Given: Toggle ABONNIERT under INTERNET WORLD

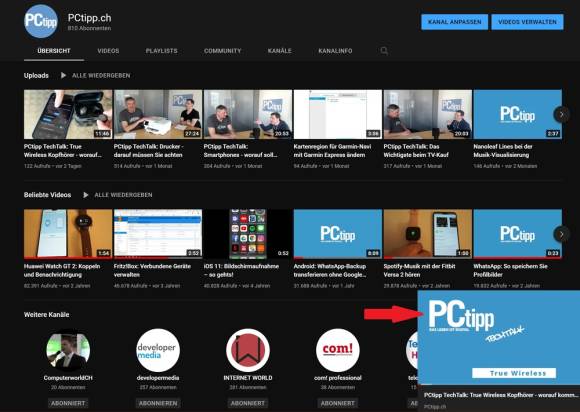Looking at the screenshot, I should click(248, 403).
